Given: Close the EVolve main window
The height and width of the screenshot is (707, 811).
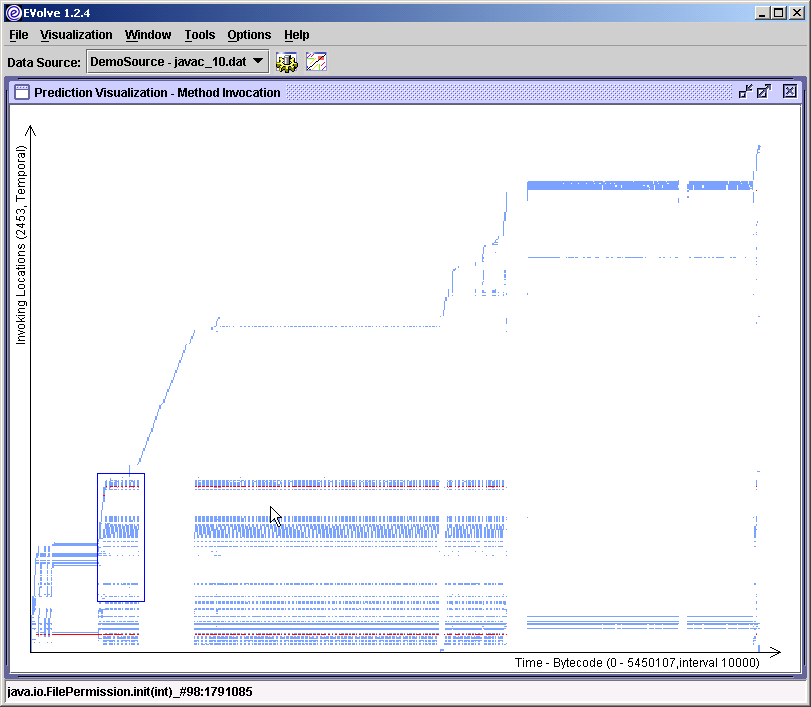Looking at the screenshot, I should [797, 13].
